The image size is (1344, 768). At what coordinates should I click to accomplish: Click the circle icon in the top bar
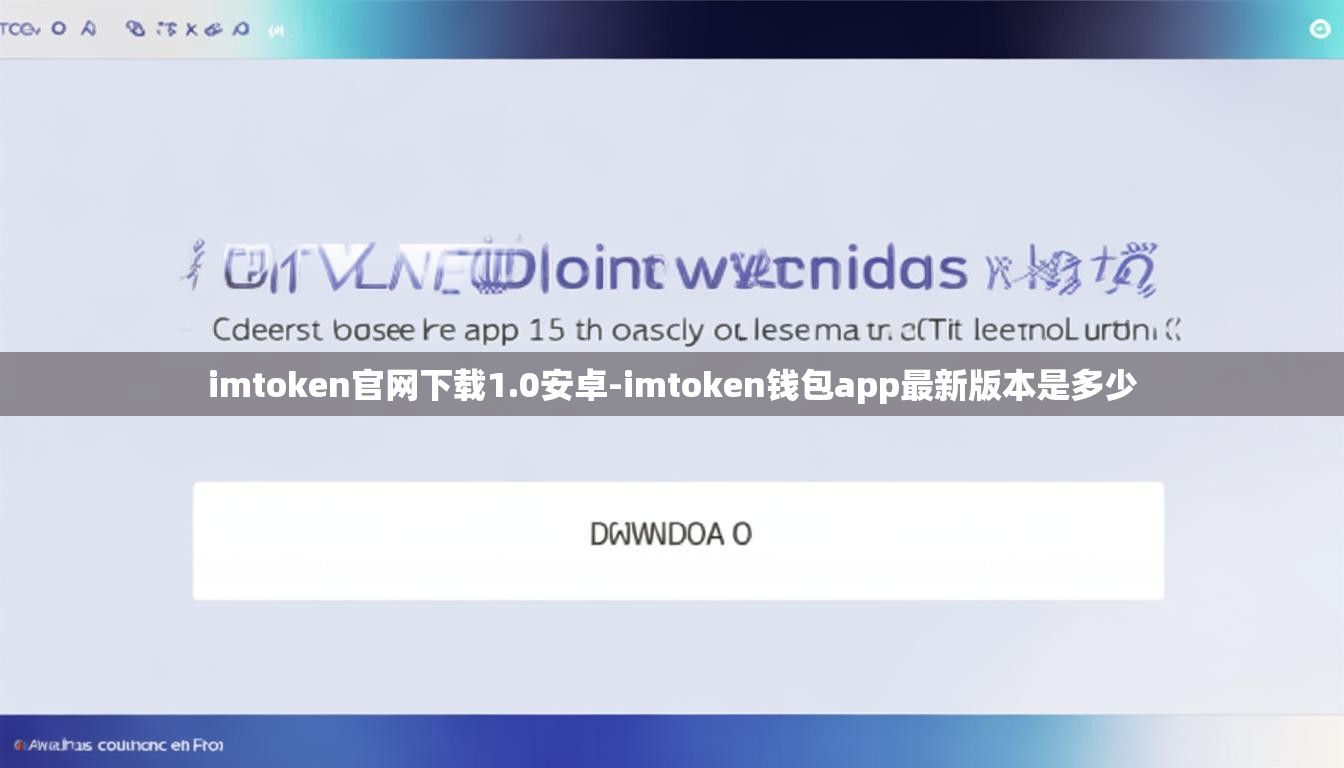(59, 28)
